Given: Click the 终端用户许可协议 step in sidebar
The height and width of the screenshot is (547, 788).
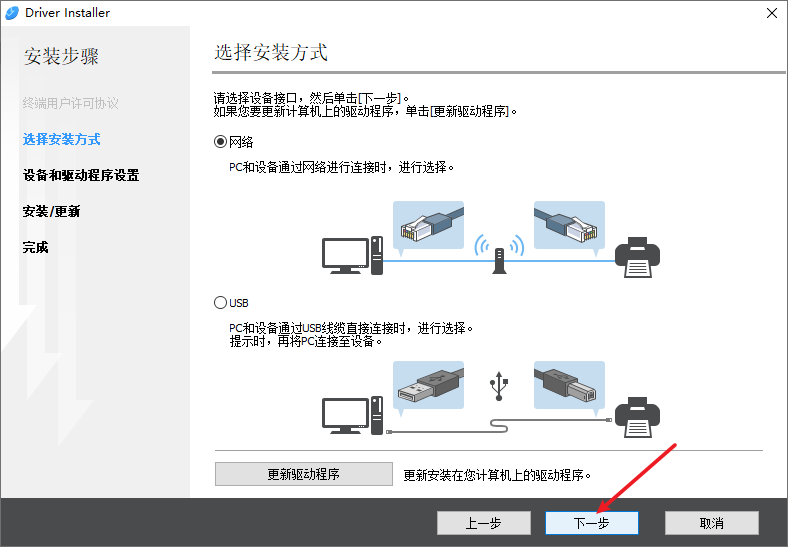Looking at the screenshot, I should [70, 103].
